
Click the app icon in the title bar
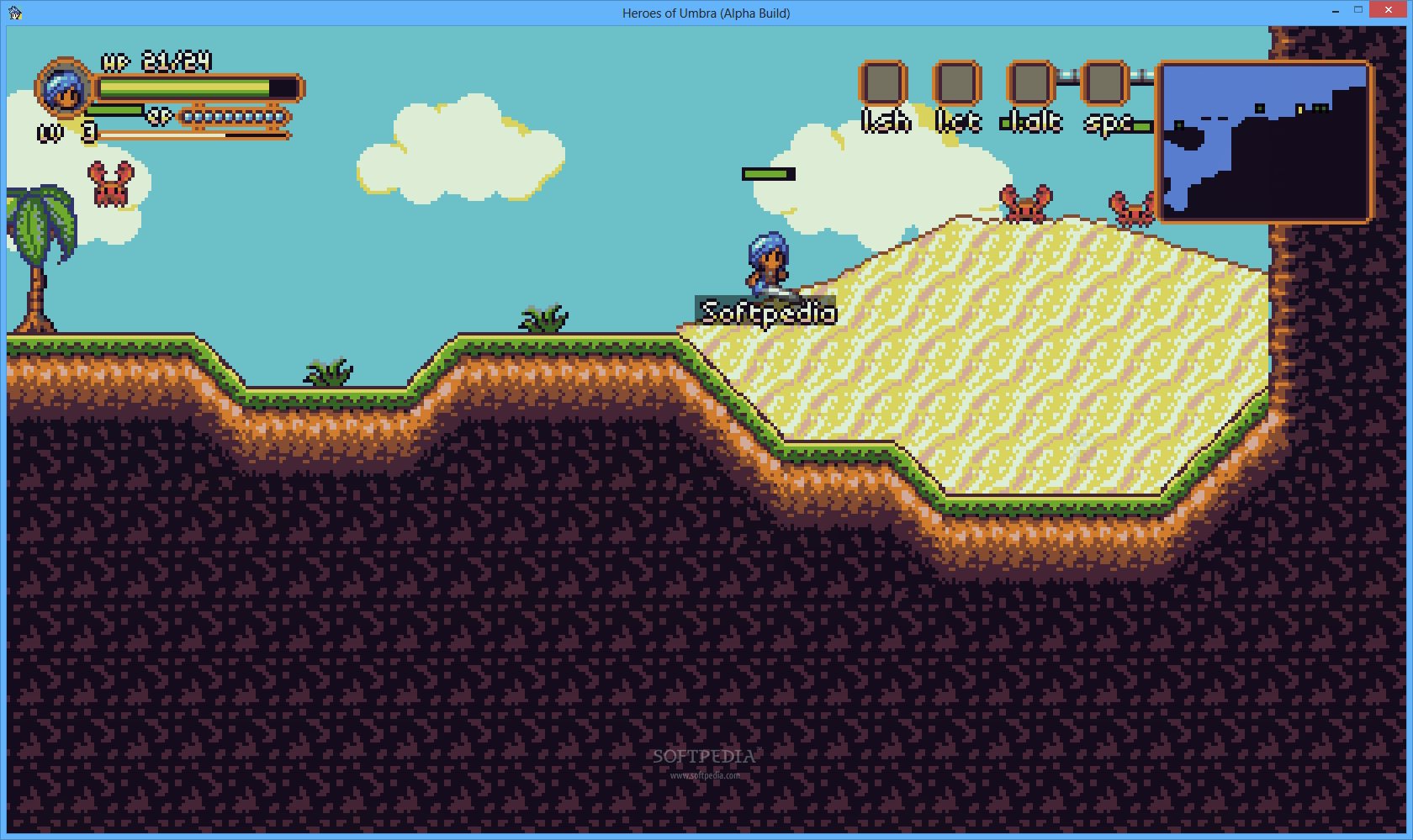coord(14,13)
